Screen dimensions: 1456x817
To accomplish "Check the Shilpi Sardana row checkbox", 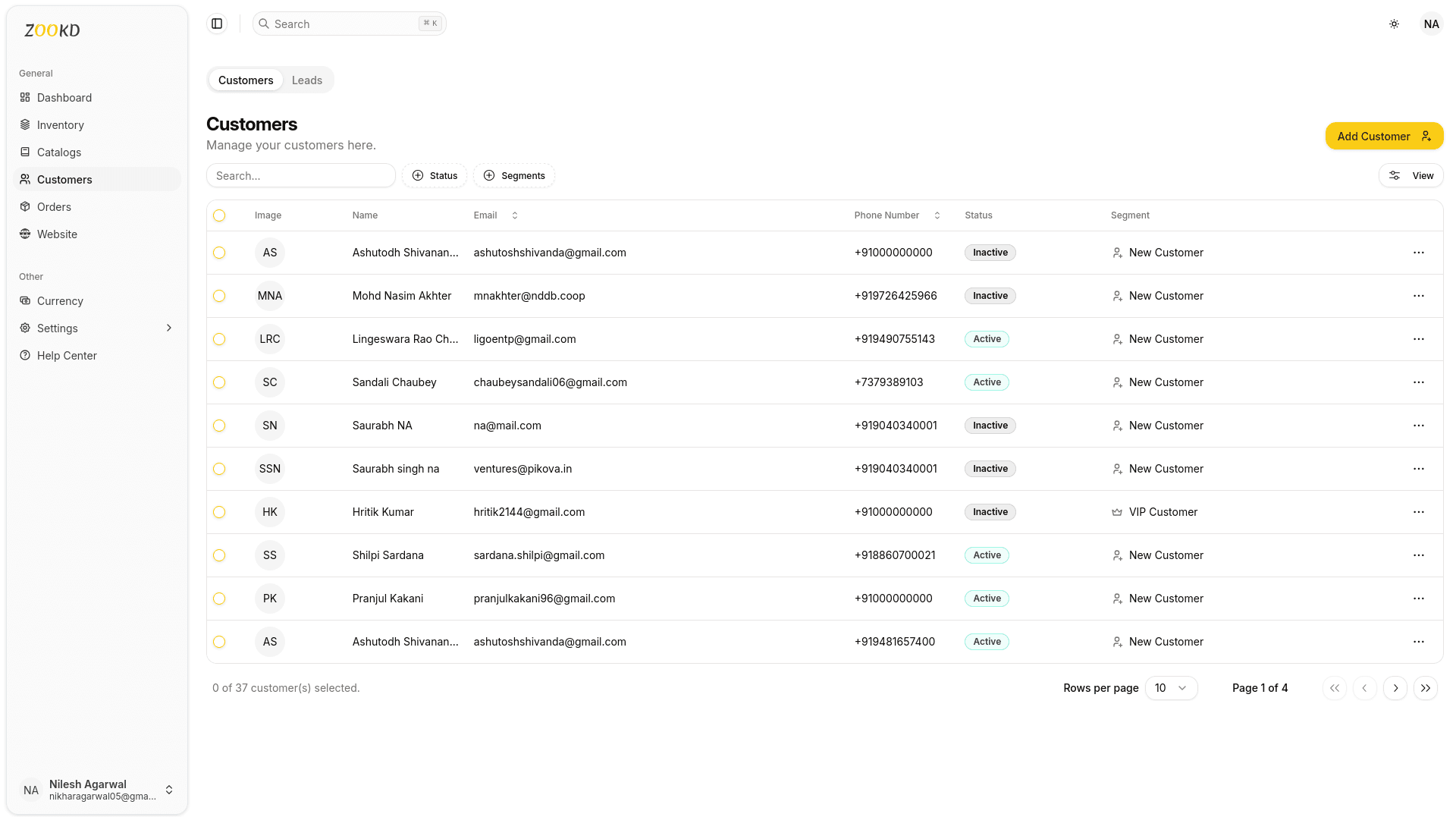I will point(219,555).
